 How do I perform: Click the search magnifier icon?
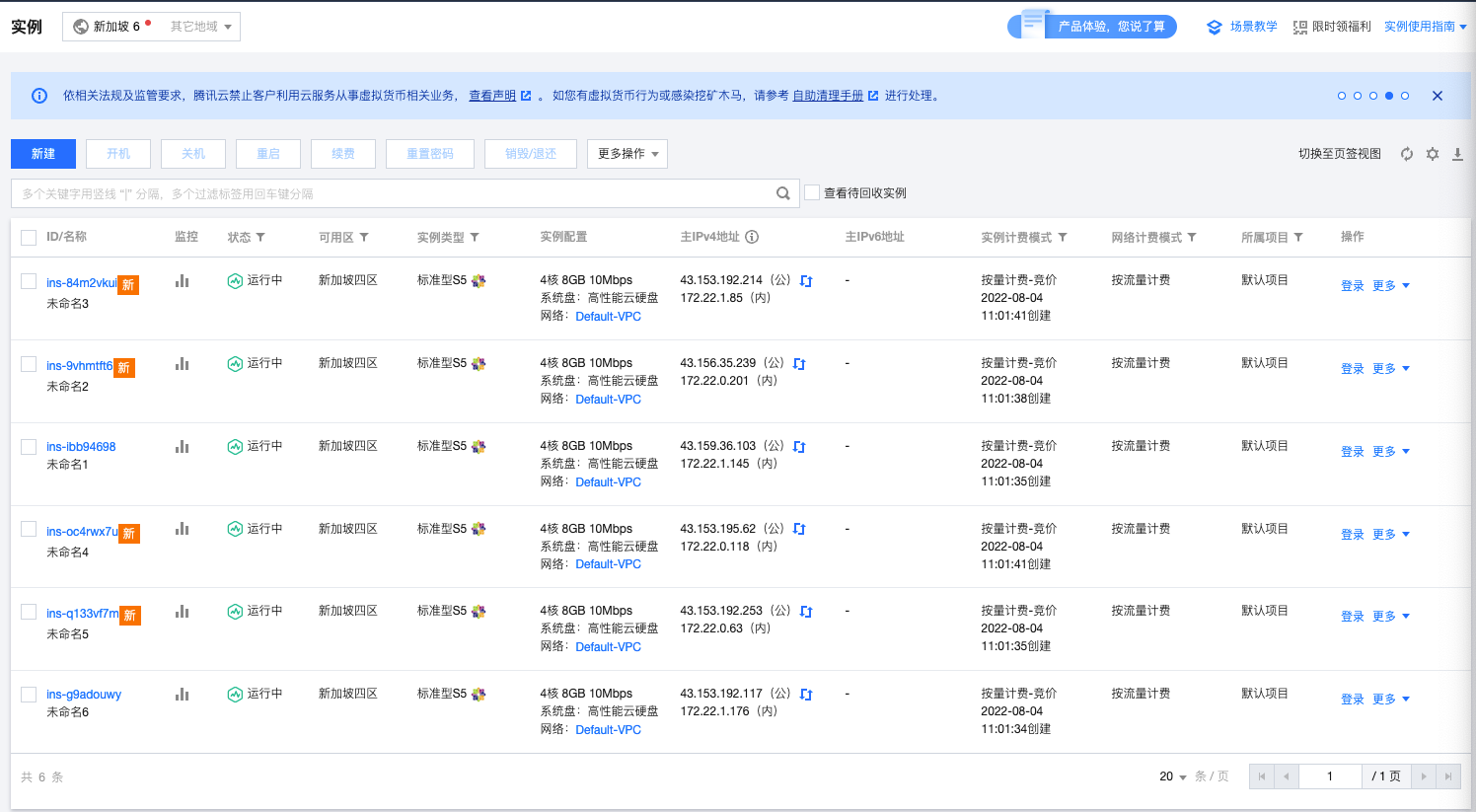coord(782,193)
